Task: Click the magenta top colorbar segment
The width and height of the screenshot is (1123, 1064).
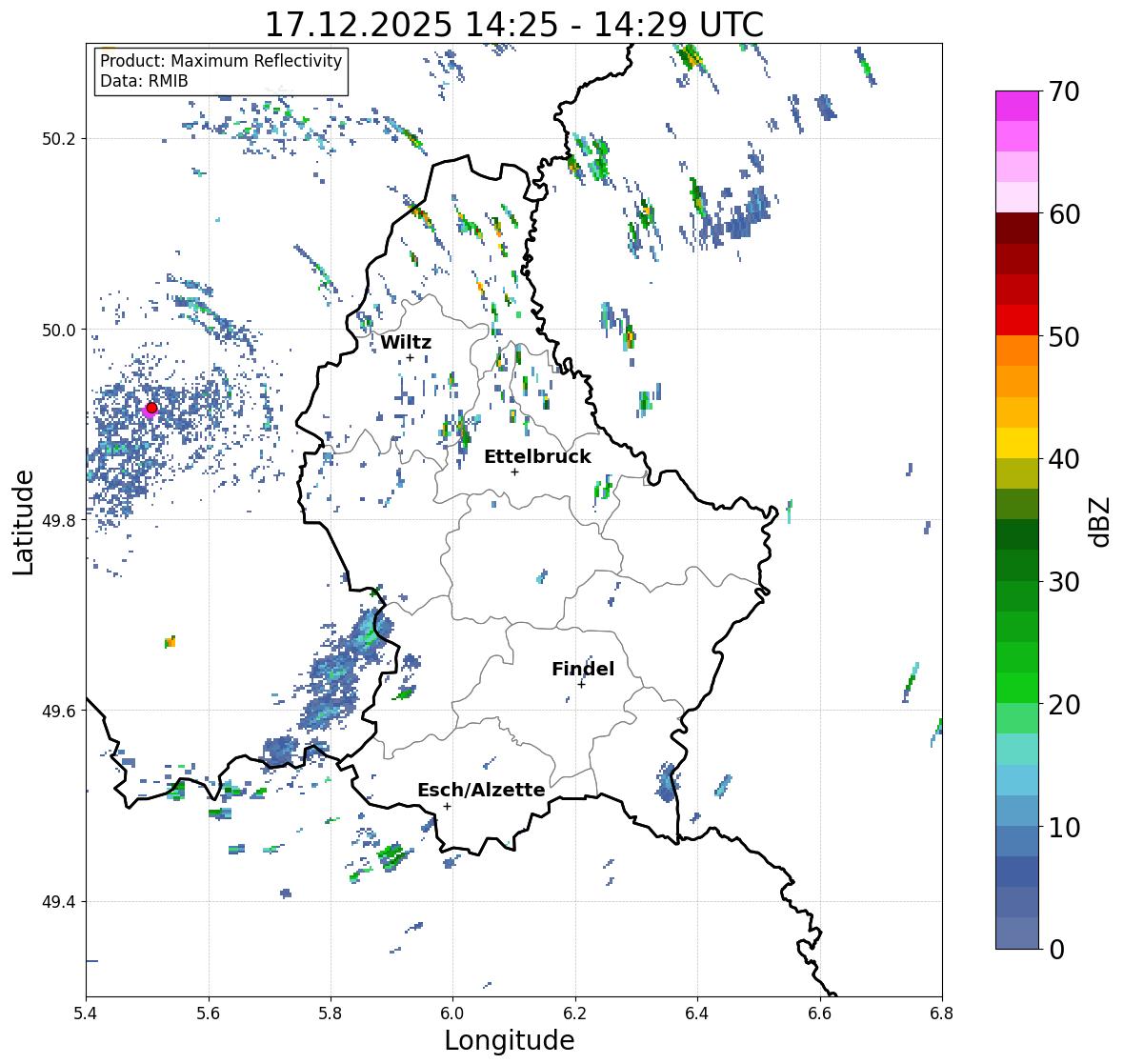Action: click(x=1017, y=106)
